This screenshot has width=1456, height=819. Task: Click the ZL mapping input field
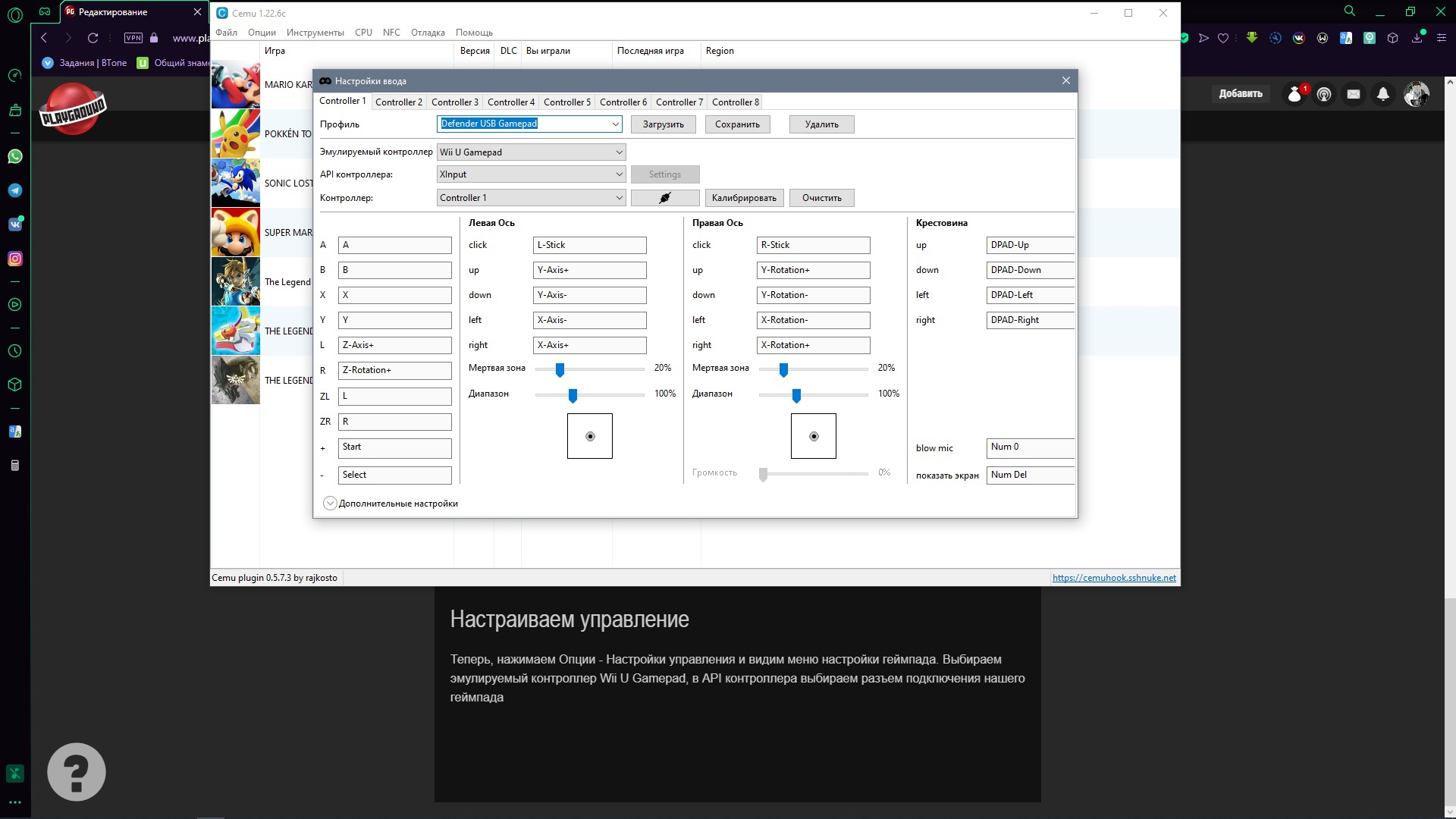(x=395, y=397)
